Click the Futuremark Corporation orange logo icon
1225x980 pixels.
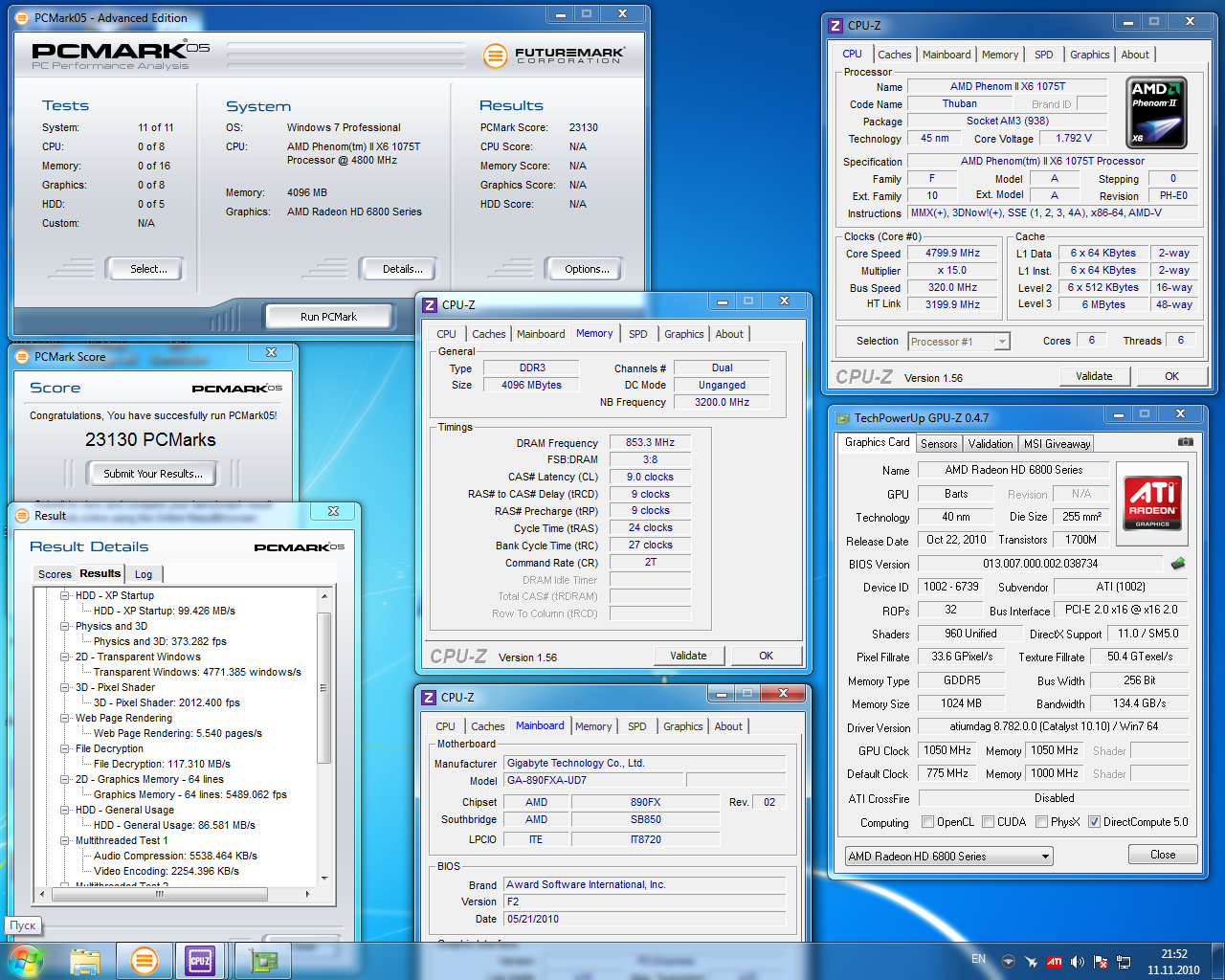pos(495,56)
